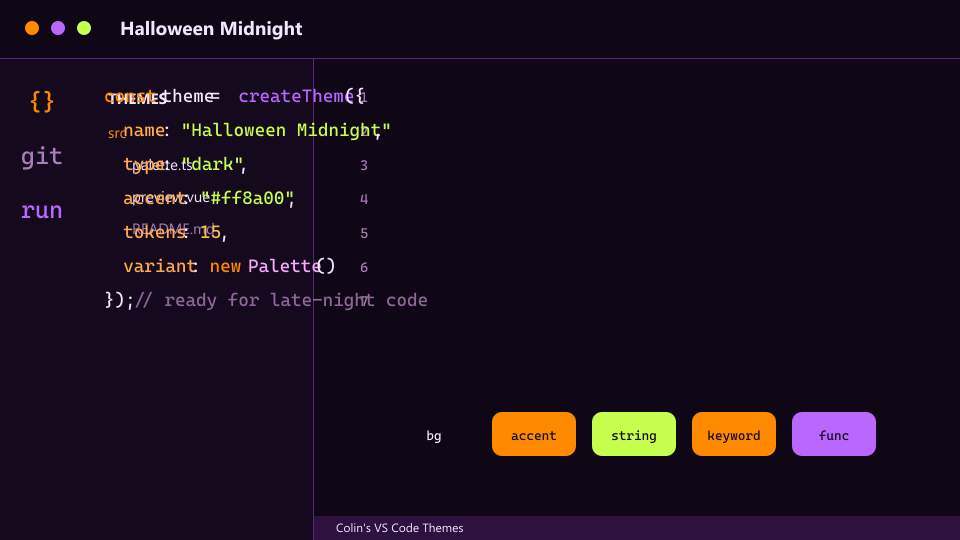Viewport: 960px width, 540px height.
Task: Click the green window dot in the title bar
Action: (x=84, y=28)
